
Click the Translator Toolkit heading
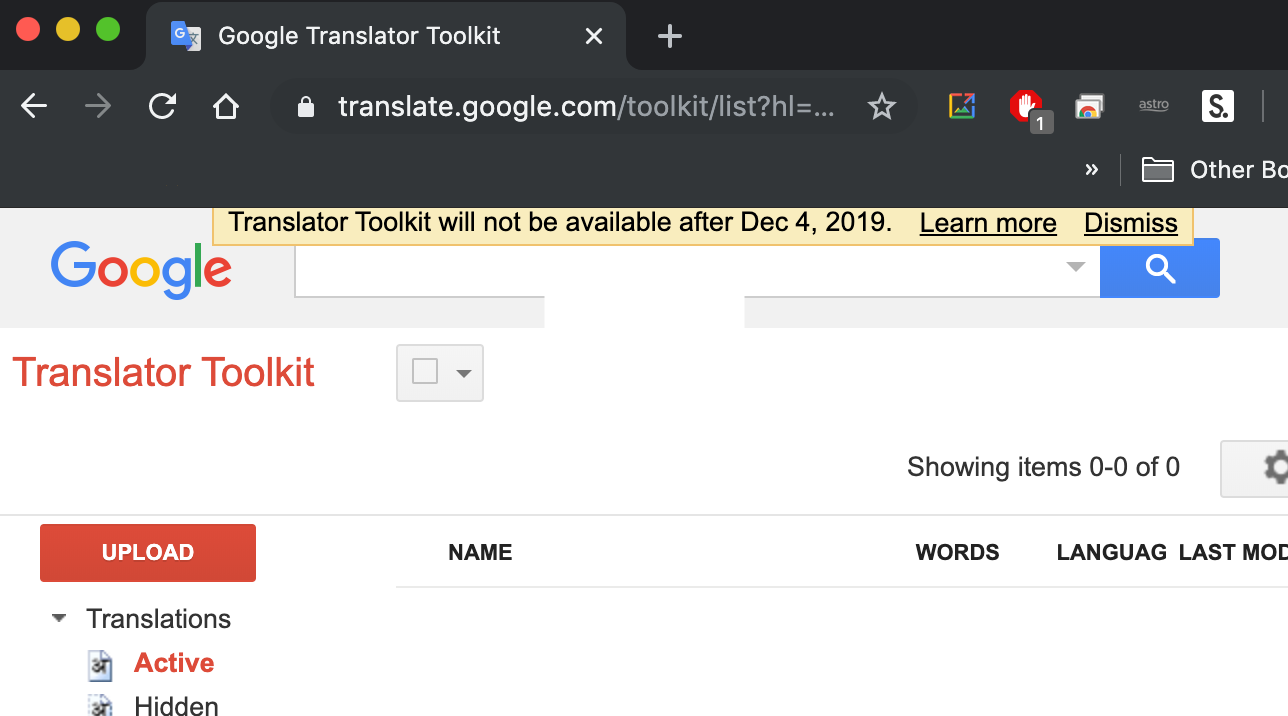tap(163, 373)
